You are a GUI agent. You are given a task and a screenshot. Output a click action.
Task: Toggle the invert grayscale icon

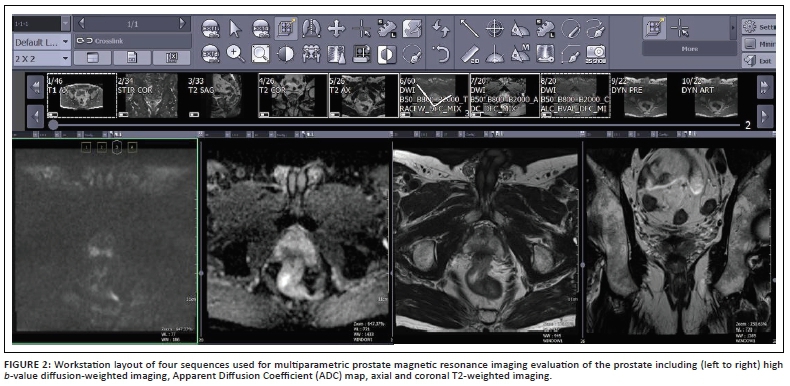click(x=387, y=53)
